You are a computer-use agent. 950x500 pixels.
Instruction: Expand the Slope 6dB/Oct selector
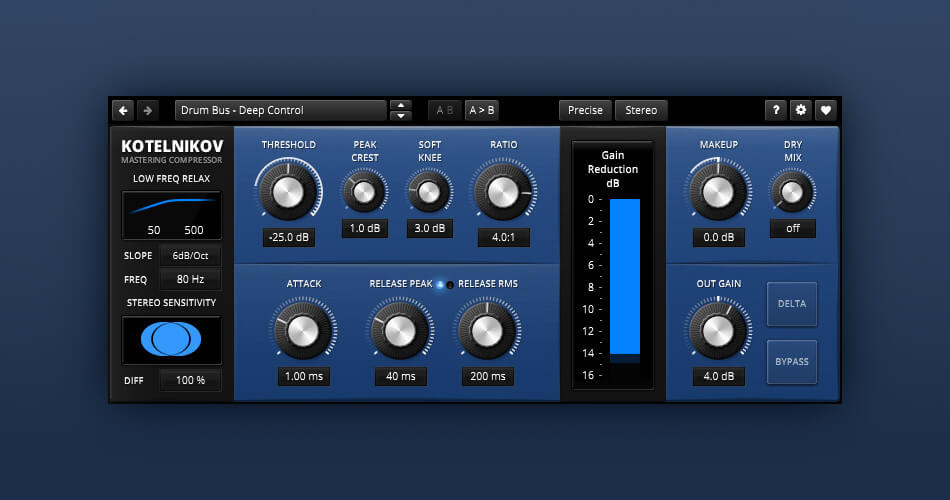tap(190, 255)
